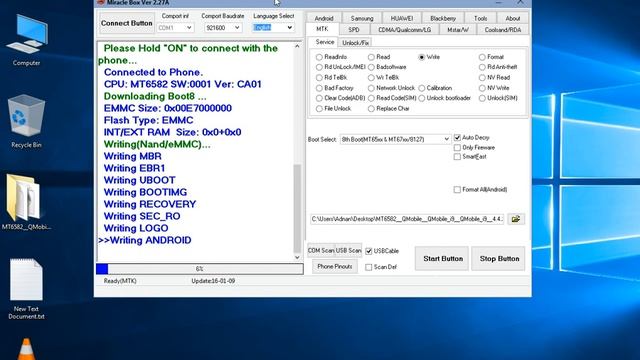
Task: Click the log scrollbar down arrow
Action: [297, 257]
